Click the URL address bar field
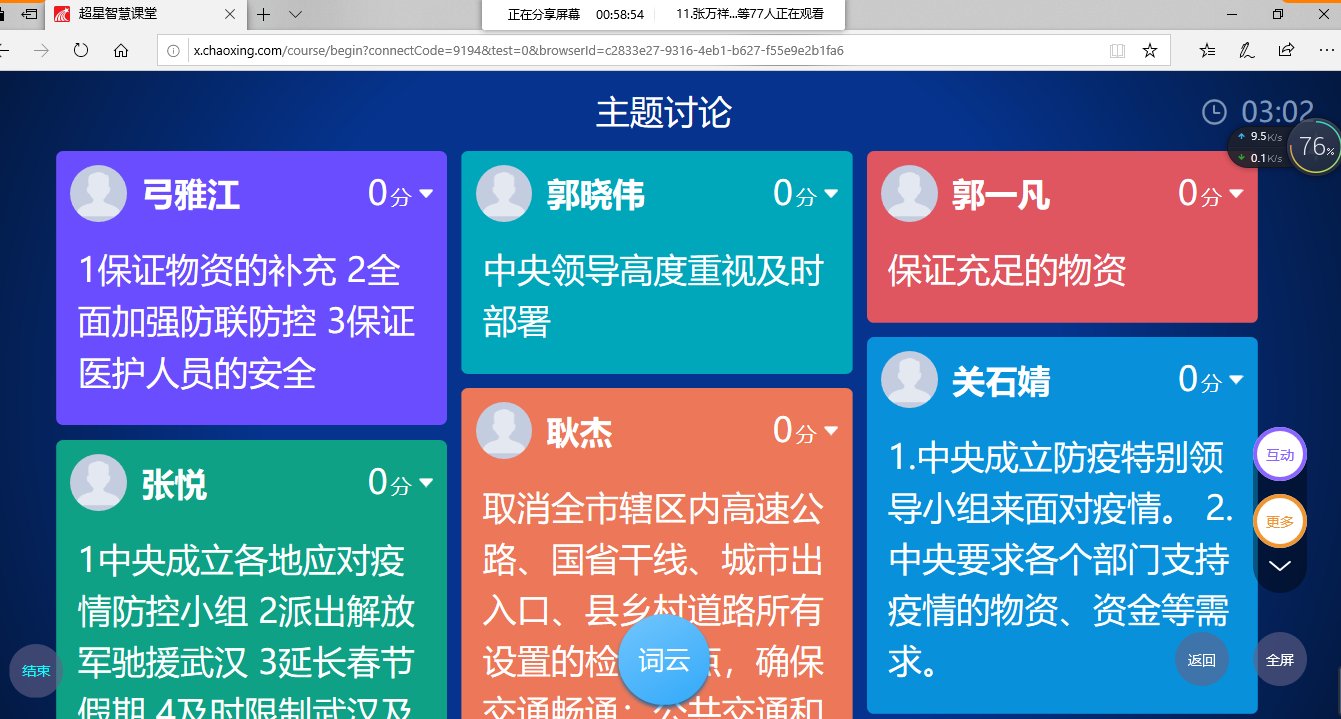The image size is (1341, 719). (x=640, y=50)
